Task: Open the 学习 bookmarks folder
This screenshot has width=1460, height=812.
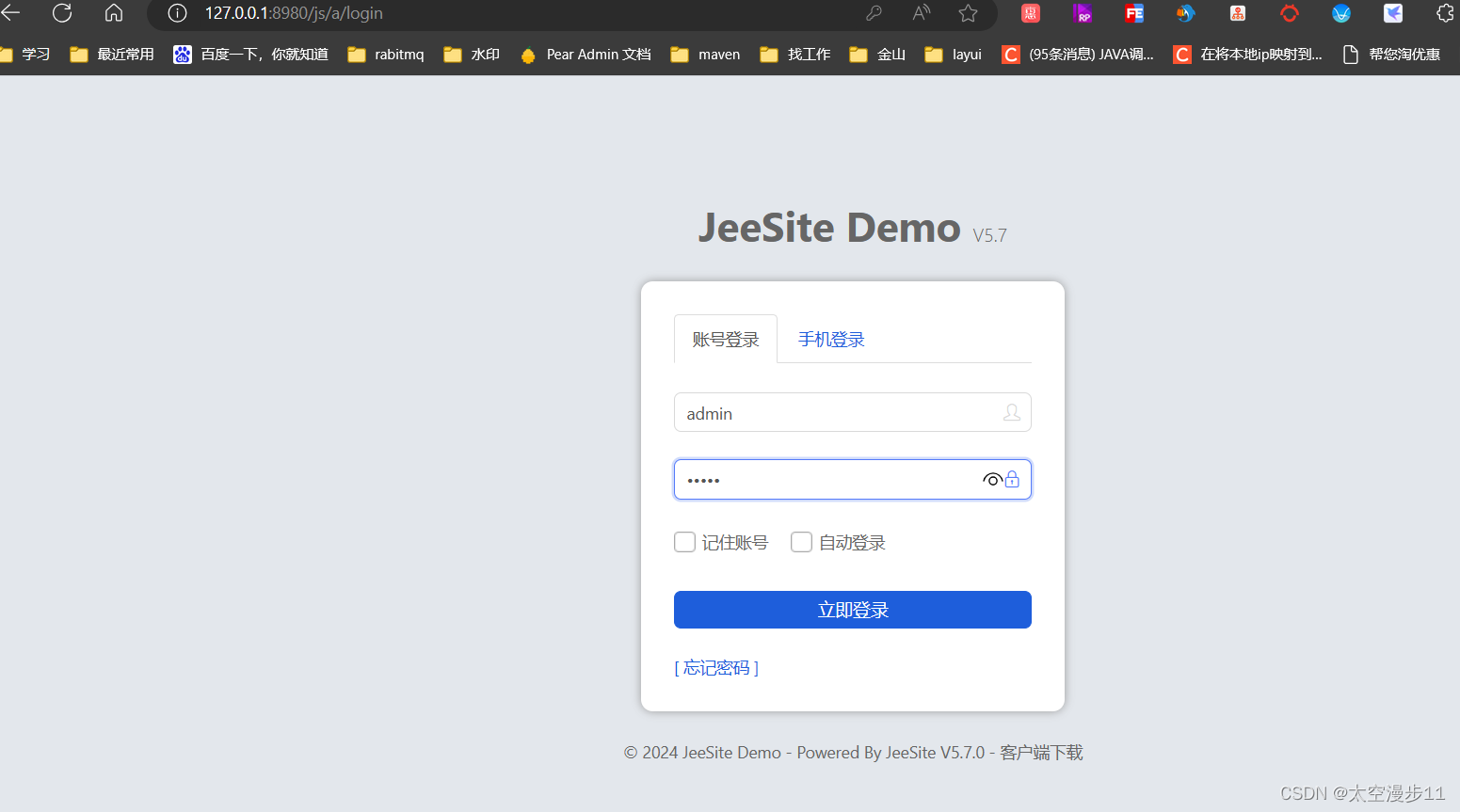Action: (x=25, y=55)
